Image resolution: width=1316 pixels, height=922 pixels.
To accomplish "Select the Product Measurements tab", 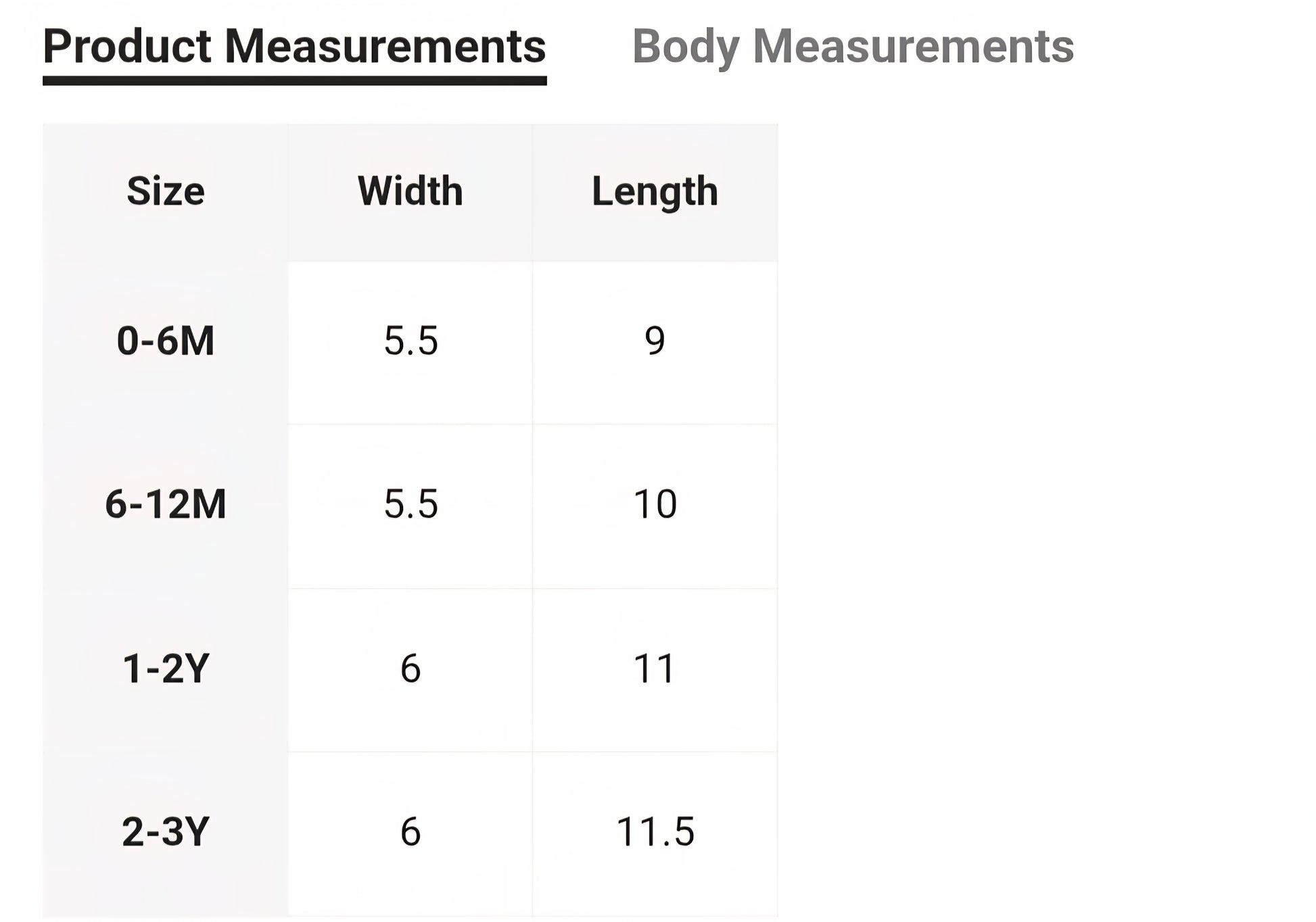I will (294, 47).
